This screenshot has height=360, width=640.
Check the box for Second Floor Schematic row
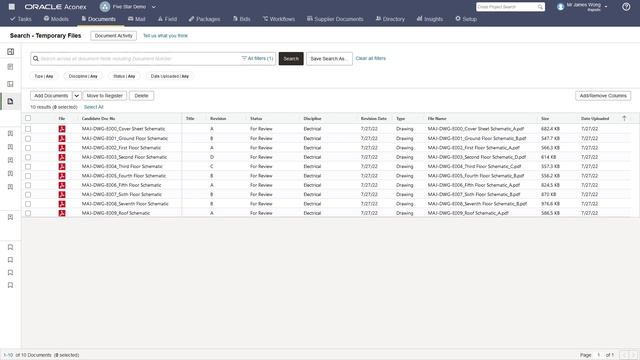(x=28, y=157)
